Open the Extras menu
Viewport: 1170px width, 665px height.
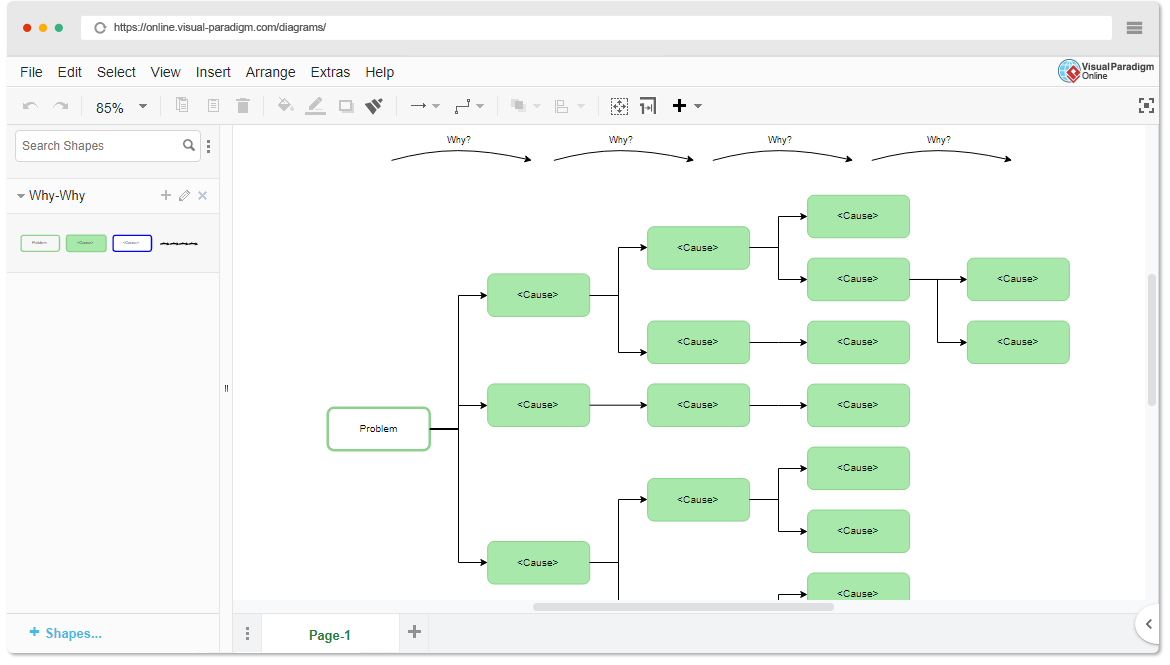click(331, 72)
